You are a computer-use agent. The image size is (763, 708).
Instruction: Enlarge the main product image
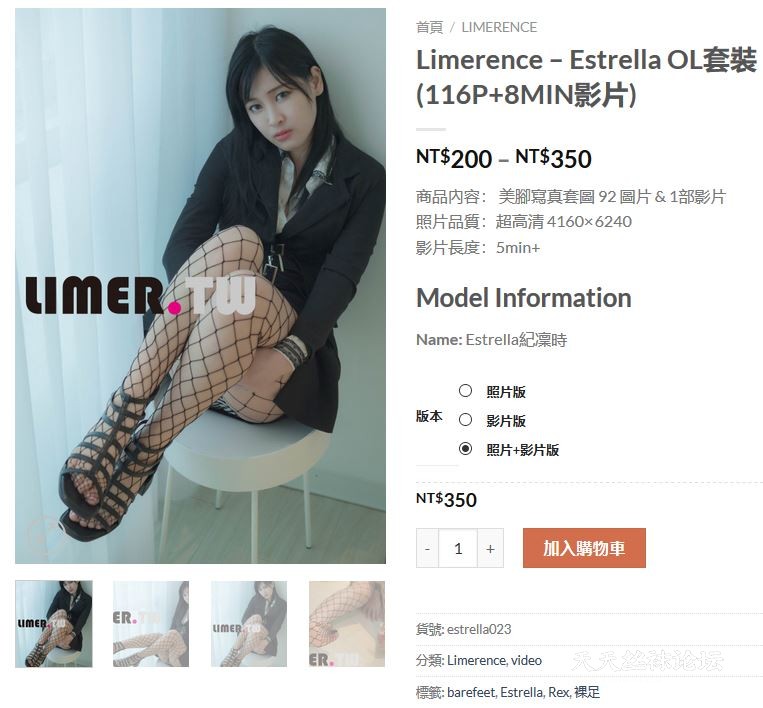[x=200, y=286]
